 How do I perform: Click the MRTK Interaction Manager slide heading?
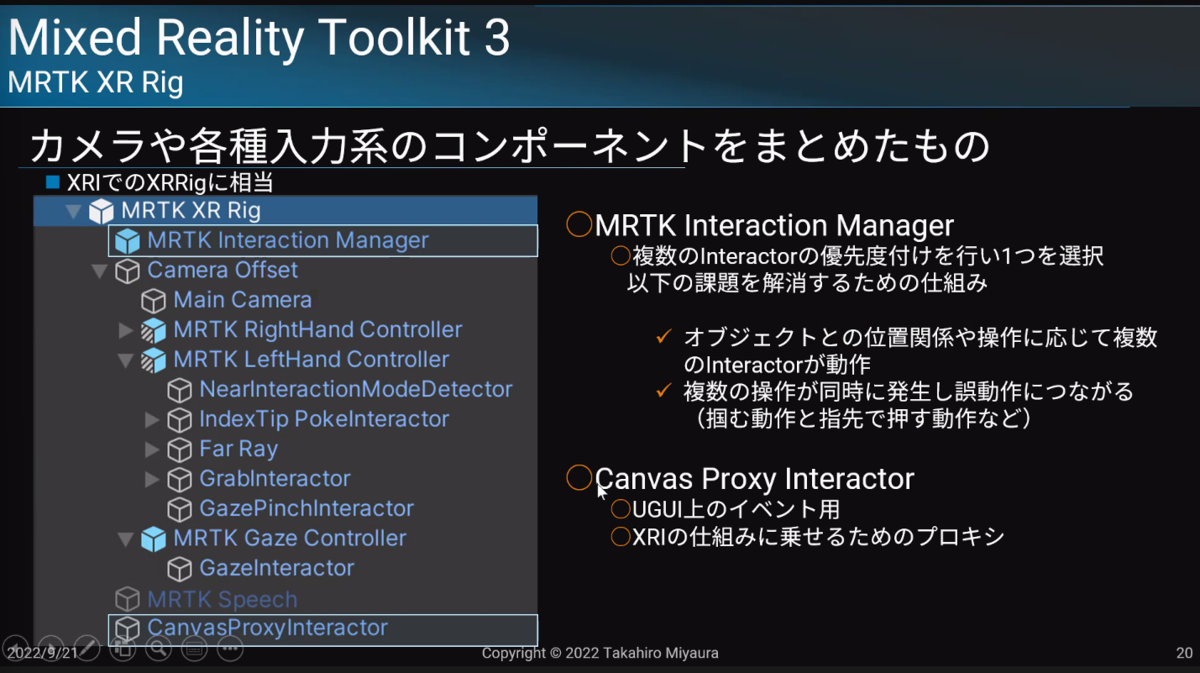tap(774, 226)
